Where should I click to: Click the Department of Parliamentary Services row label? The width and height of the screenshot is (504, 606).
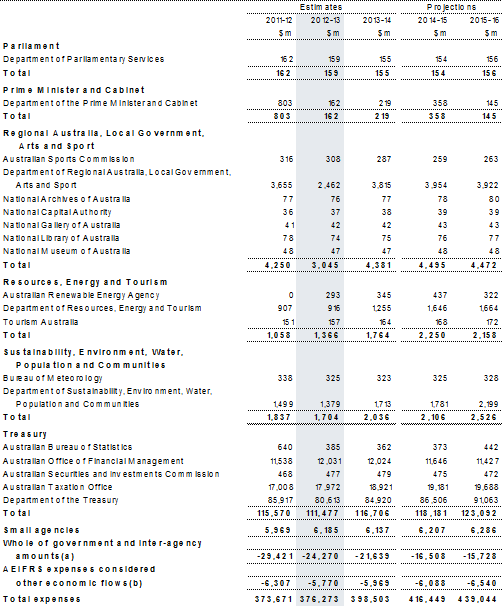(x=83, y=59)
